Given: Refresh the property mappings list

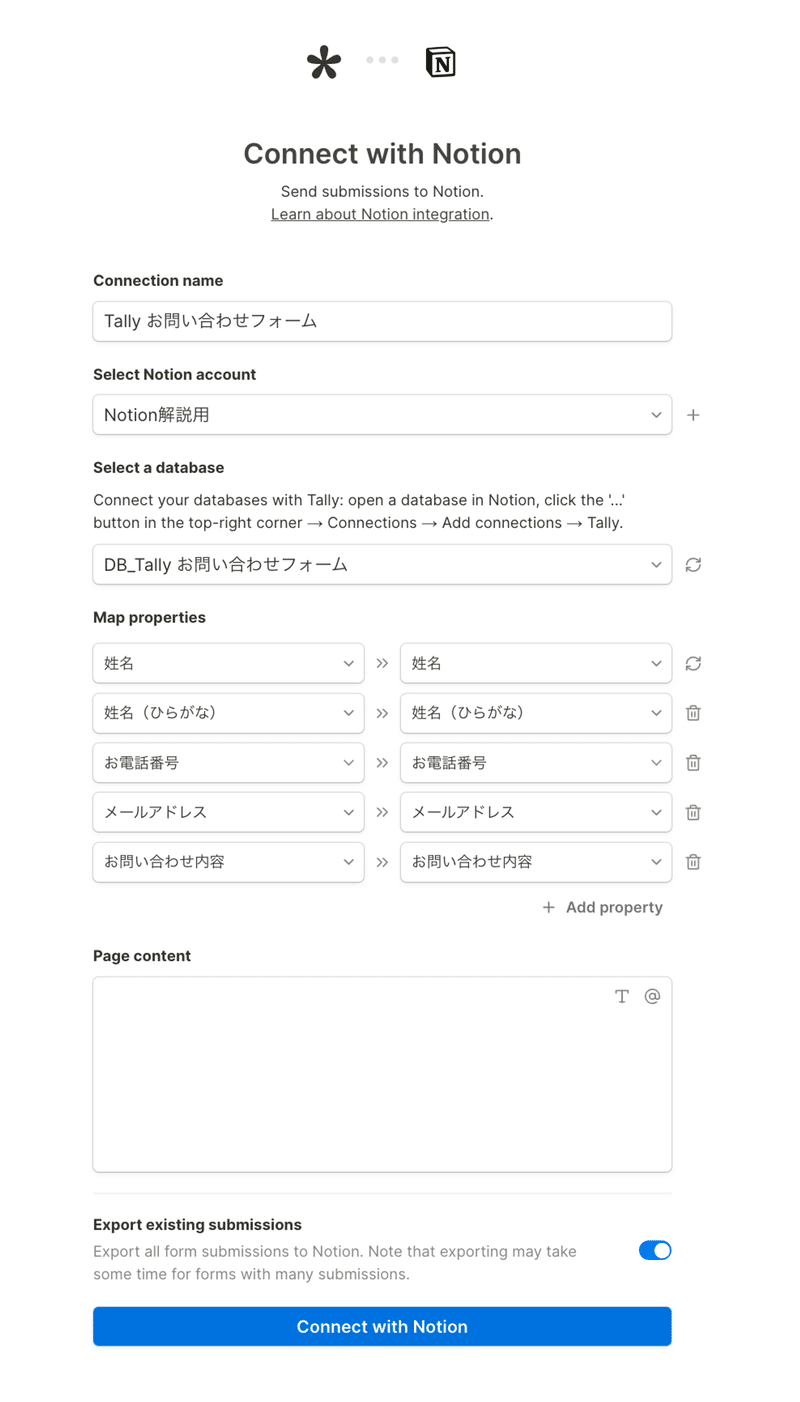Looking at the screenshot, I should [x=693, y=663].
